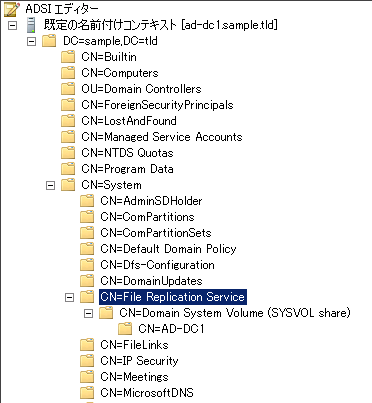The height and width of the screenshot is (403, 372).
Task: Click the folder icon for CN=Dfs-Configuration
Action: click(87, 265)
